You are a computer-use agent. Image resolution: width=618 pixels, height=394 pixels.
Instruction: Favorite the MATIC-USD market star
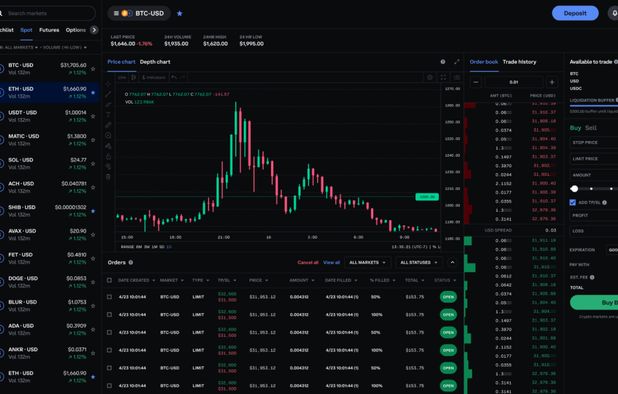(x=93, y=140)
